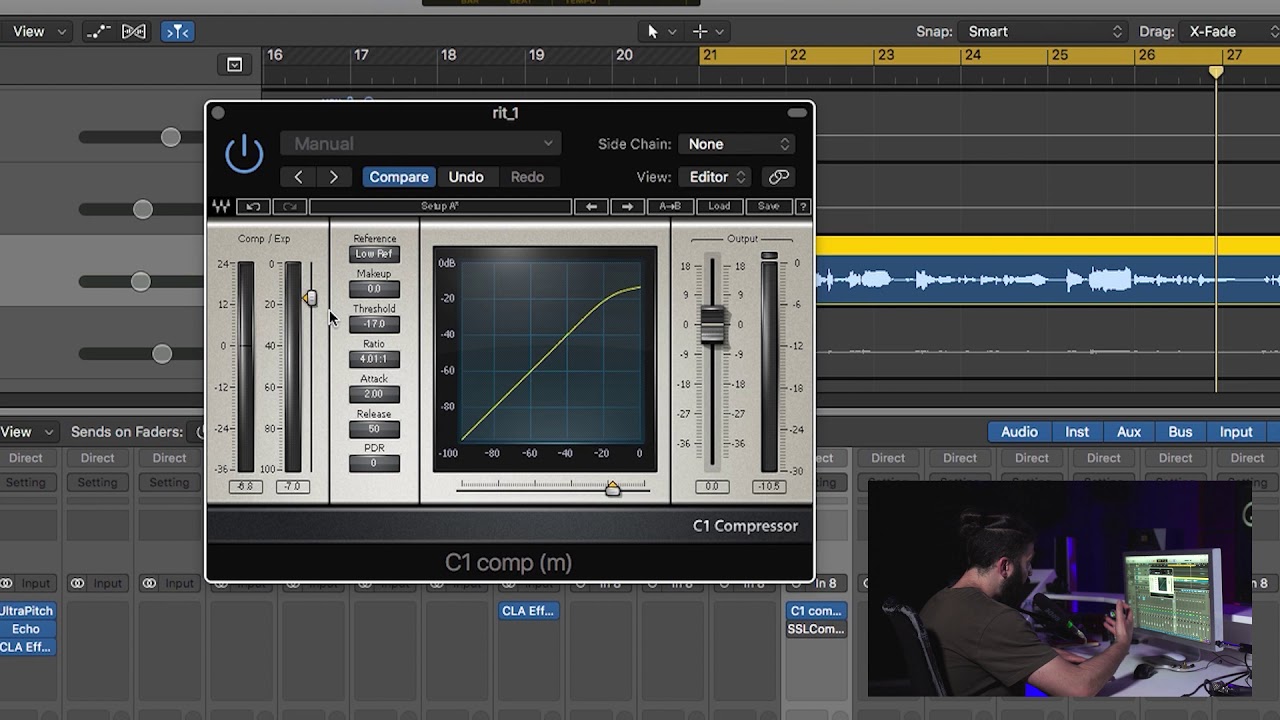The image size is (1280, 720).
Task: Click the Output 0.0 value field
Action: coord(712,487)
